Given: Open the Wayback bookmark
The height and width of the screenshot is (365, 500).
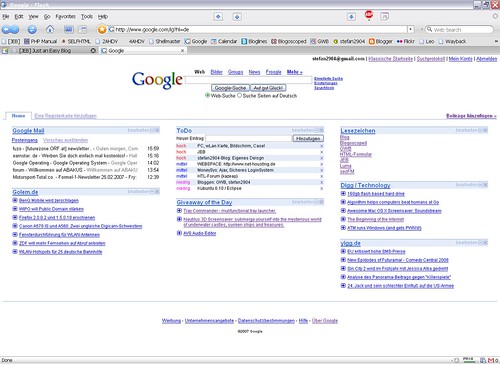Looking at the screenshot, I should [x=452, y=41].
